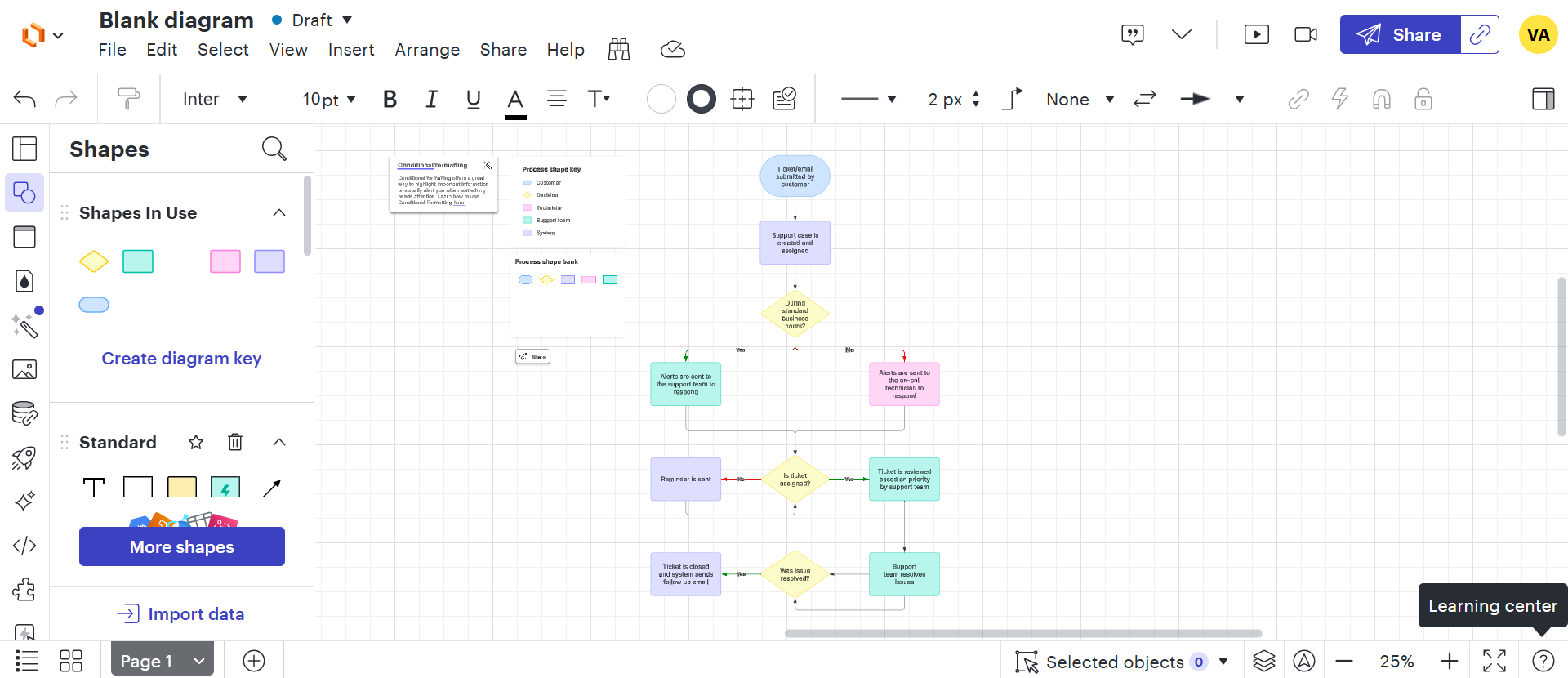Open the help question mark icon
This screenshot has height=678, width=1568.
click(1543, 661)
